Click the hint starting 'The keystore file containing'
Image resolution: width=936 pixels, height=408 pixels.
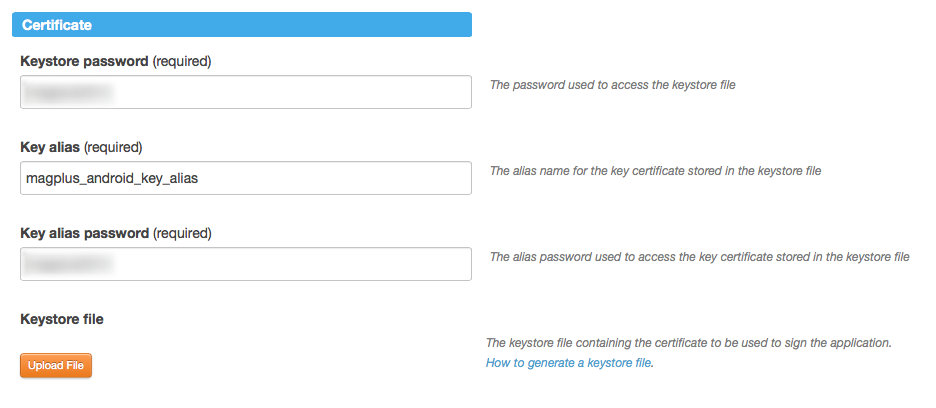pyautogui.click(x=688, y=343)
